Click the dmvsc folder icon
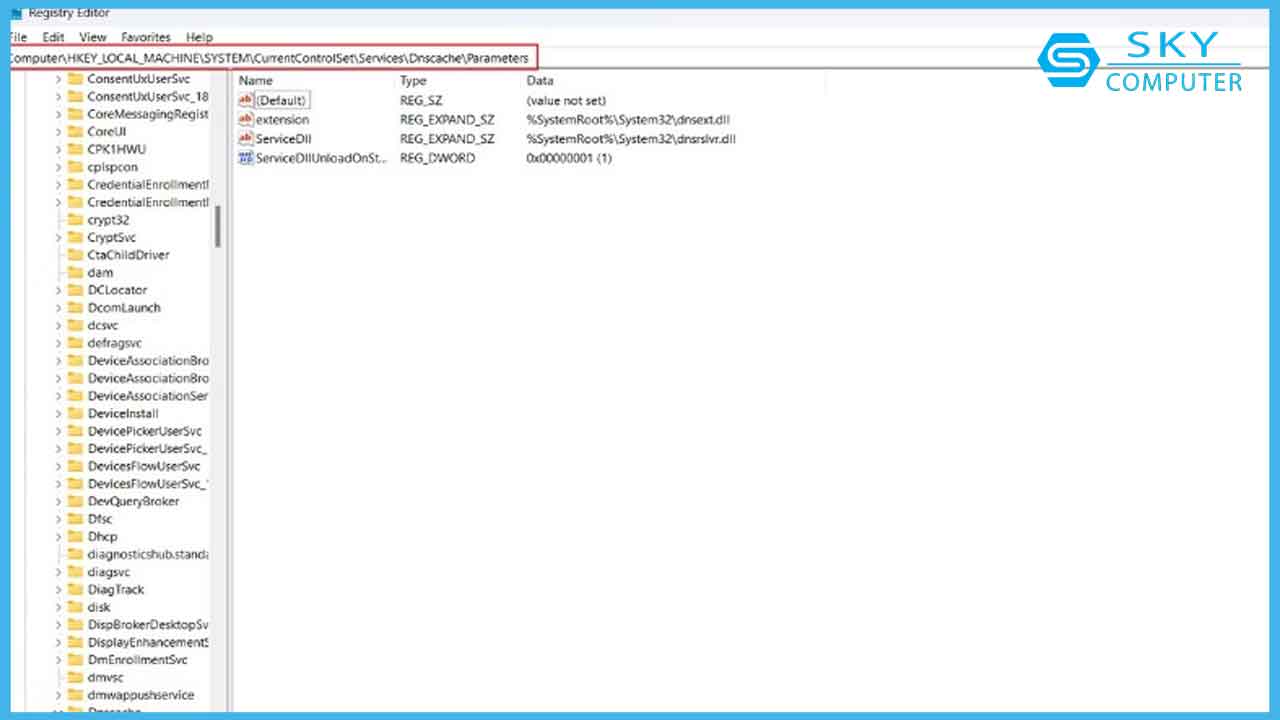The image size is (1280, 720). click(x=75, y=677)
